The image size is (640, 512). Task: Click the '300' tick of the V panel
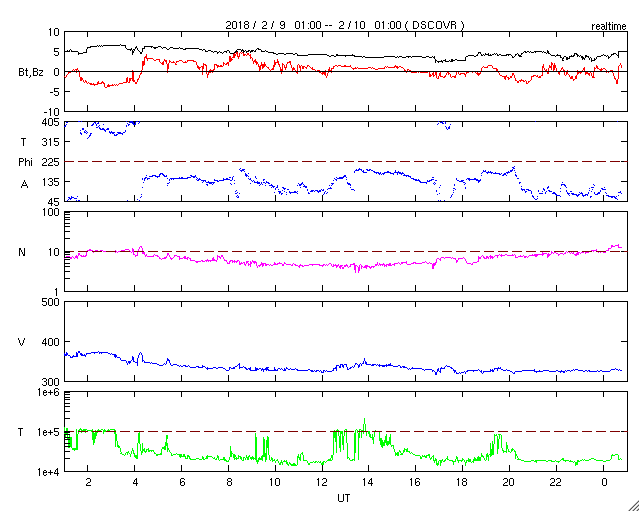coord(52,382)
